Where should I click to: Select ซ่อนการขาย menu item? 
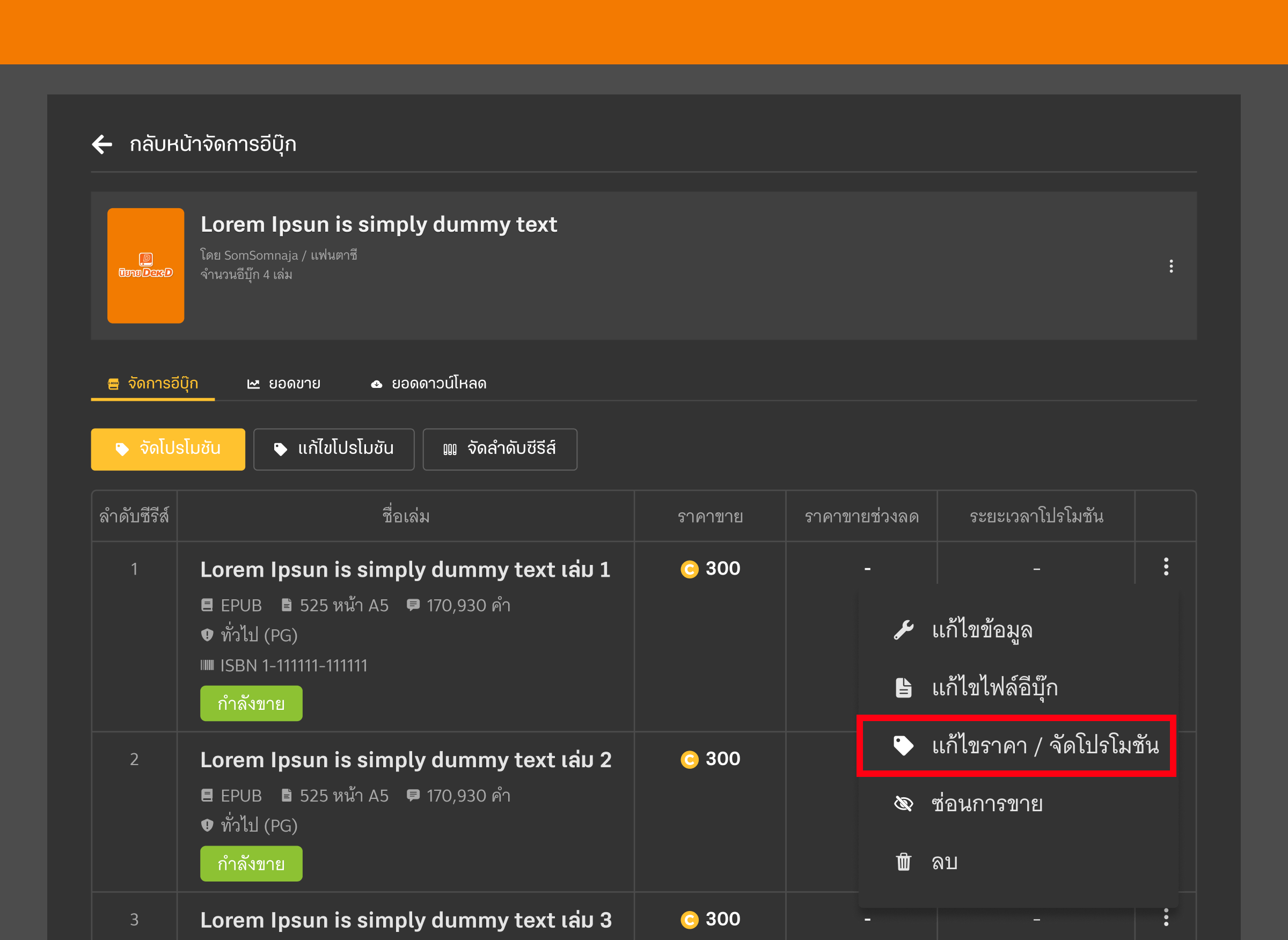click(x=1017, y=803)
